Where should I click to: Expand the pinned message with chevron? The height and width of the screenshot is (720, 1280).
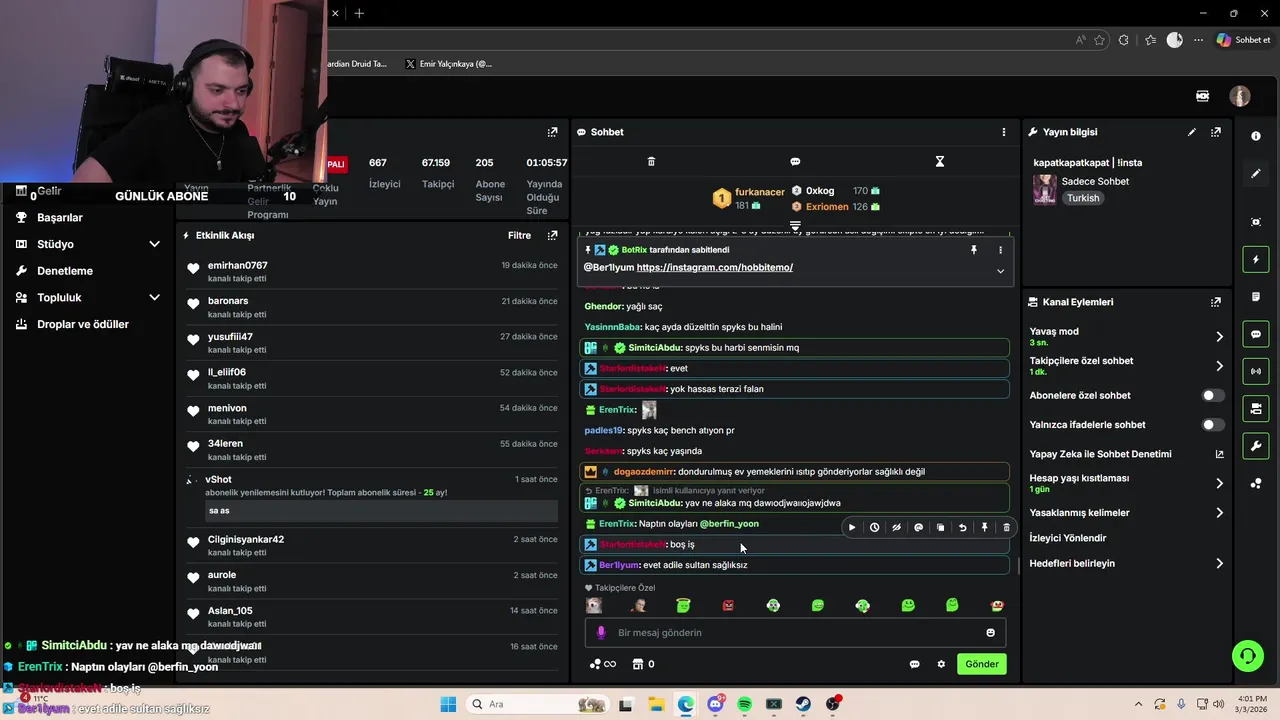(x=1000, y=270)
